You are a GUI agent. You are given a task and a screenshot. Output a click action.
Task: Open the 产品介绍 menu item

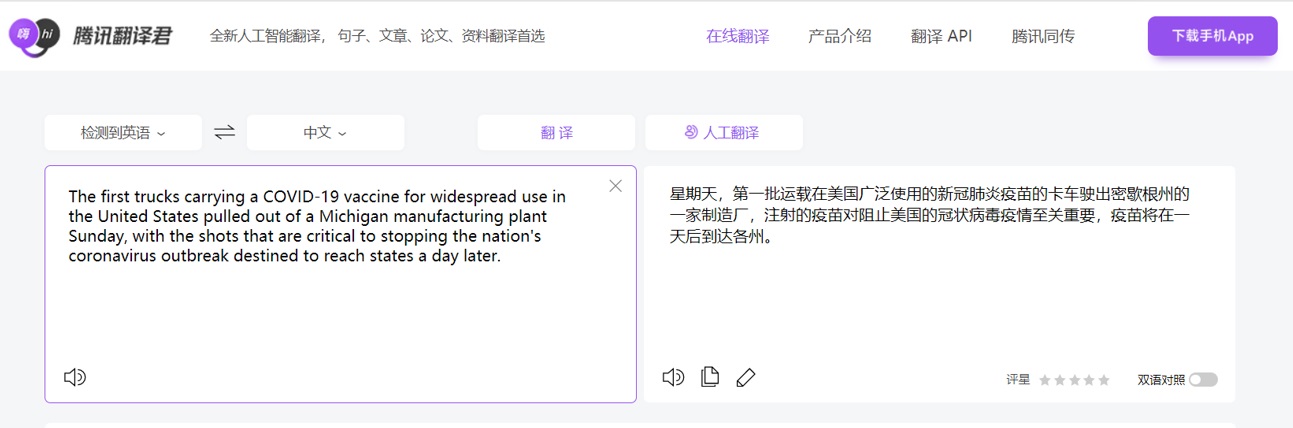840,36
